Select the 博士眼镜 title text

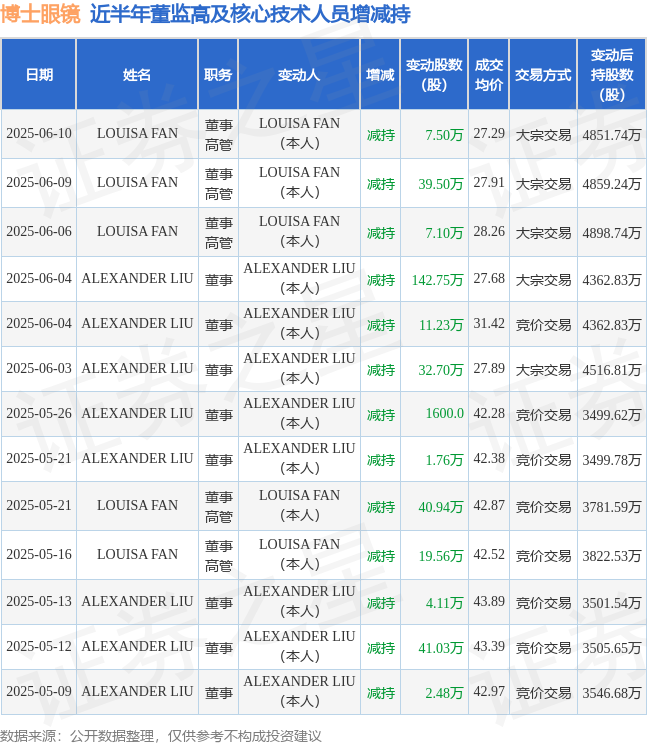tap(41, 14)
